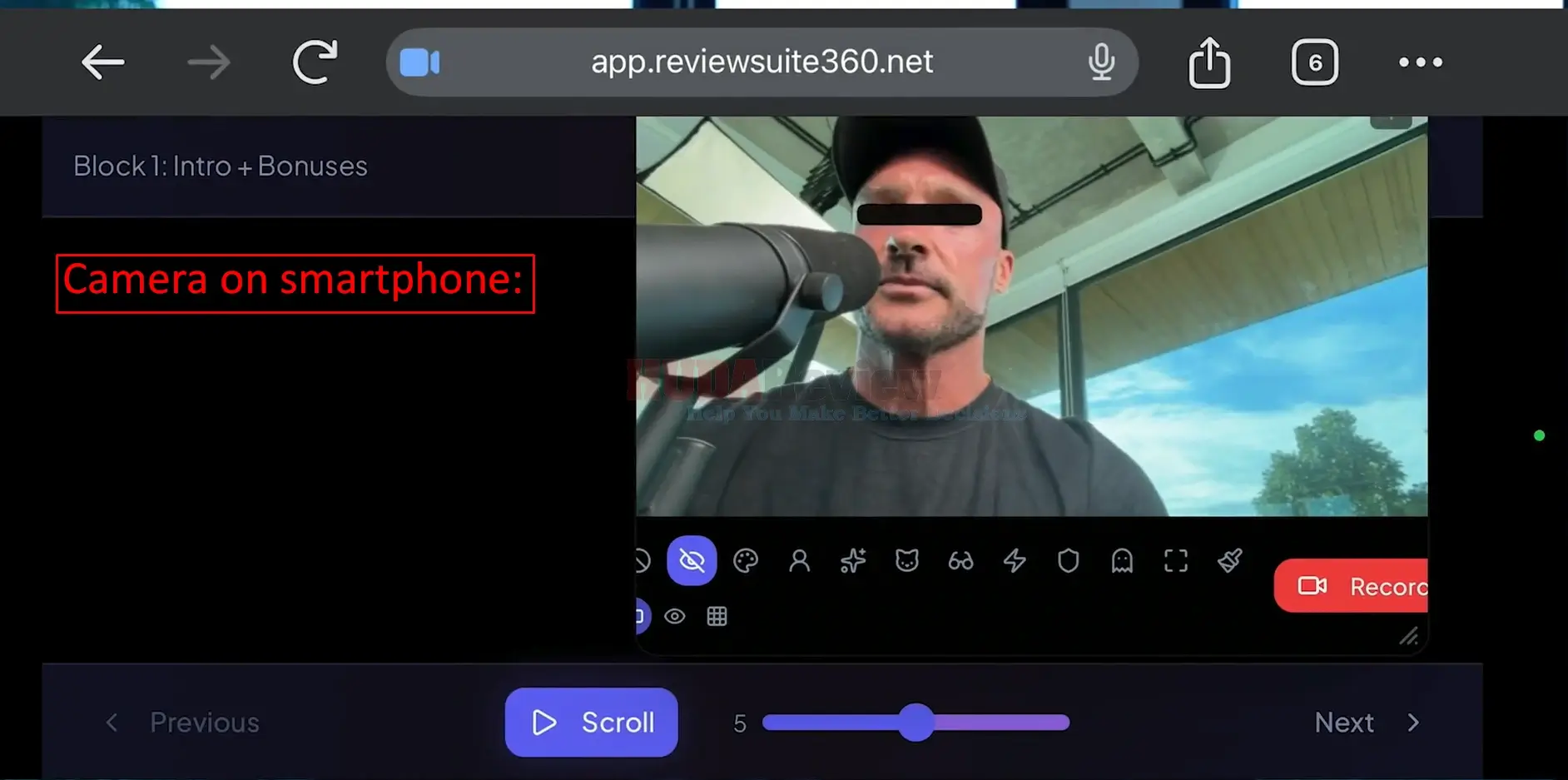Tap the microphone icon in address bar
Viewport: 1568px width, 780px height.
click(1101, 62)
